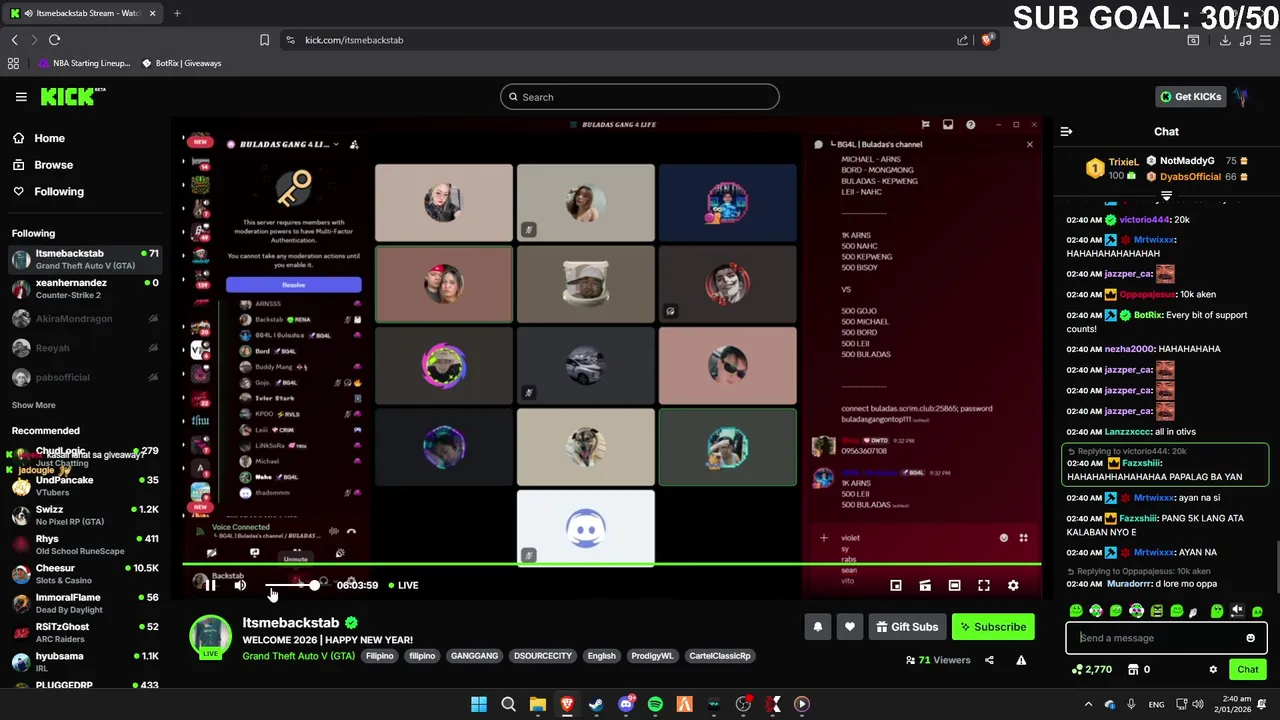
Task: Toggle the muted sound emote in chat
Action: click(1237, 611)
